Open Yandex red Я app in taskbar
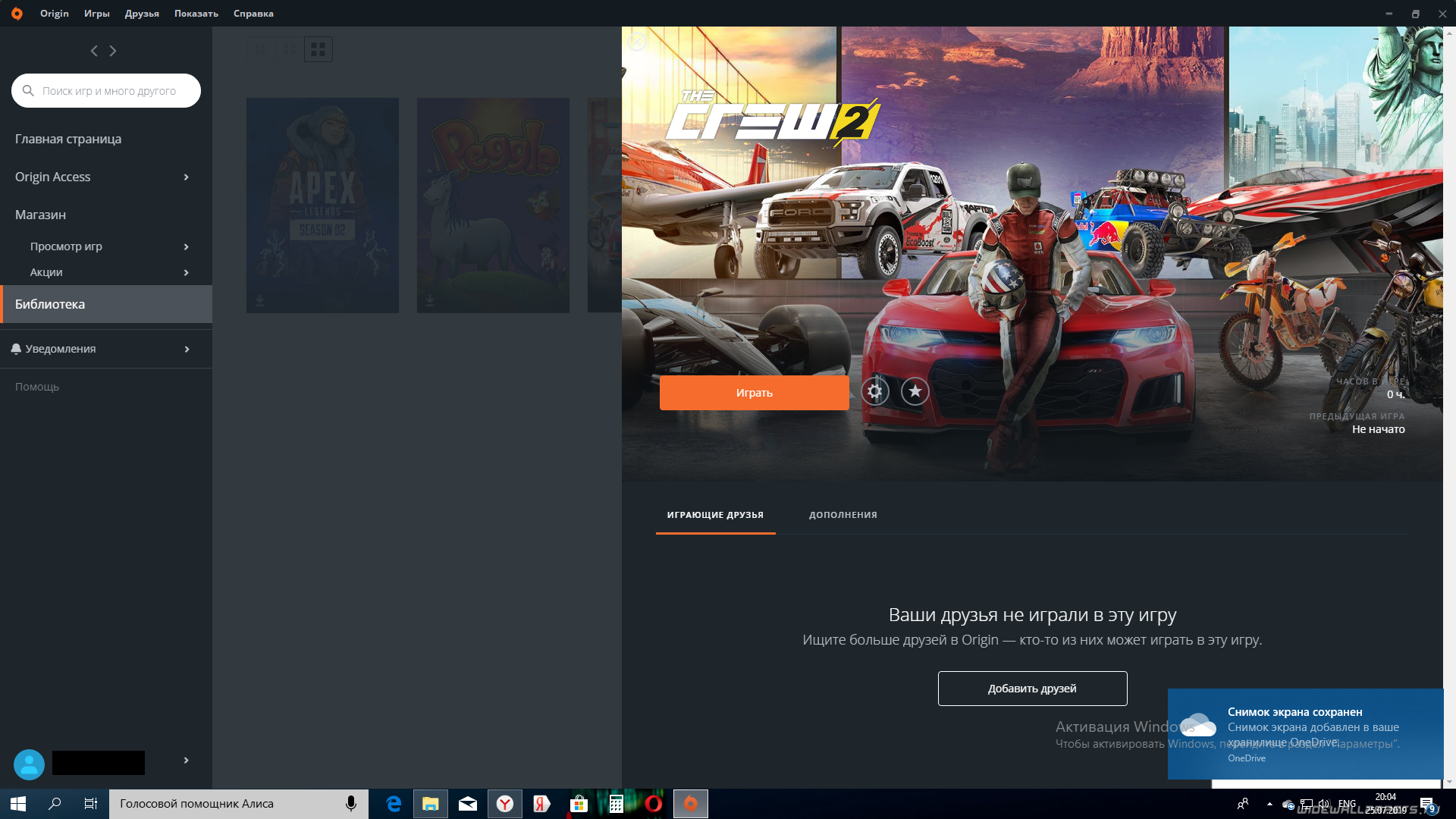The width and height of the screenshot is (1456, 819). (541, 804)
